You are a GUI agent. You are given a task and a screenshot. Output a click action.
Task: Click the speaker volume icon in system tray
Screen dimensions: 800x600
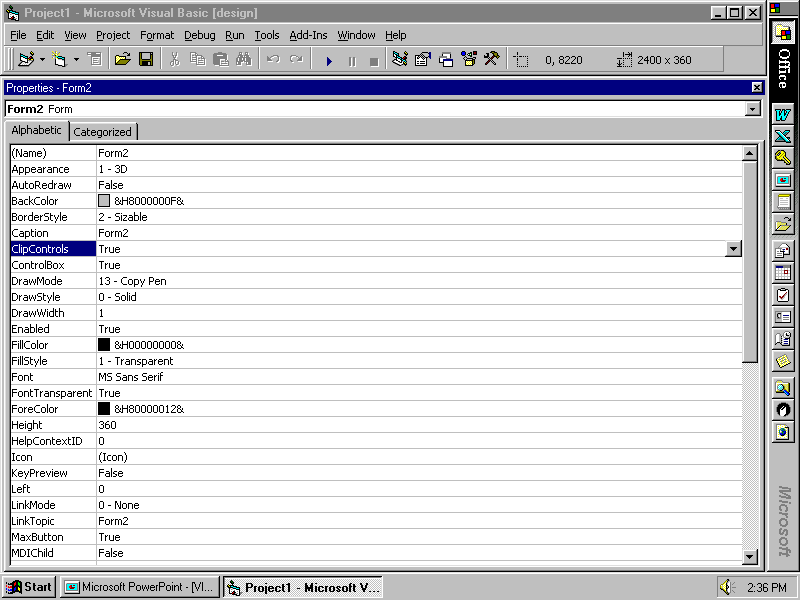727,587
